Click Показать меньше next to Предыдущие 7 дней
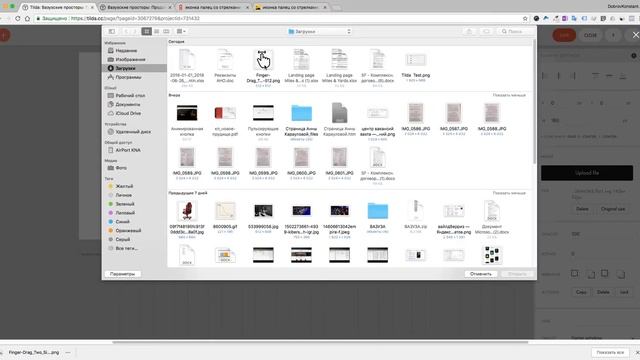Screen dimensions: 640x360 click(509, 193)
